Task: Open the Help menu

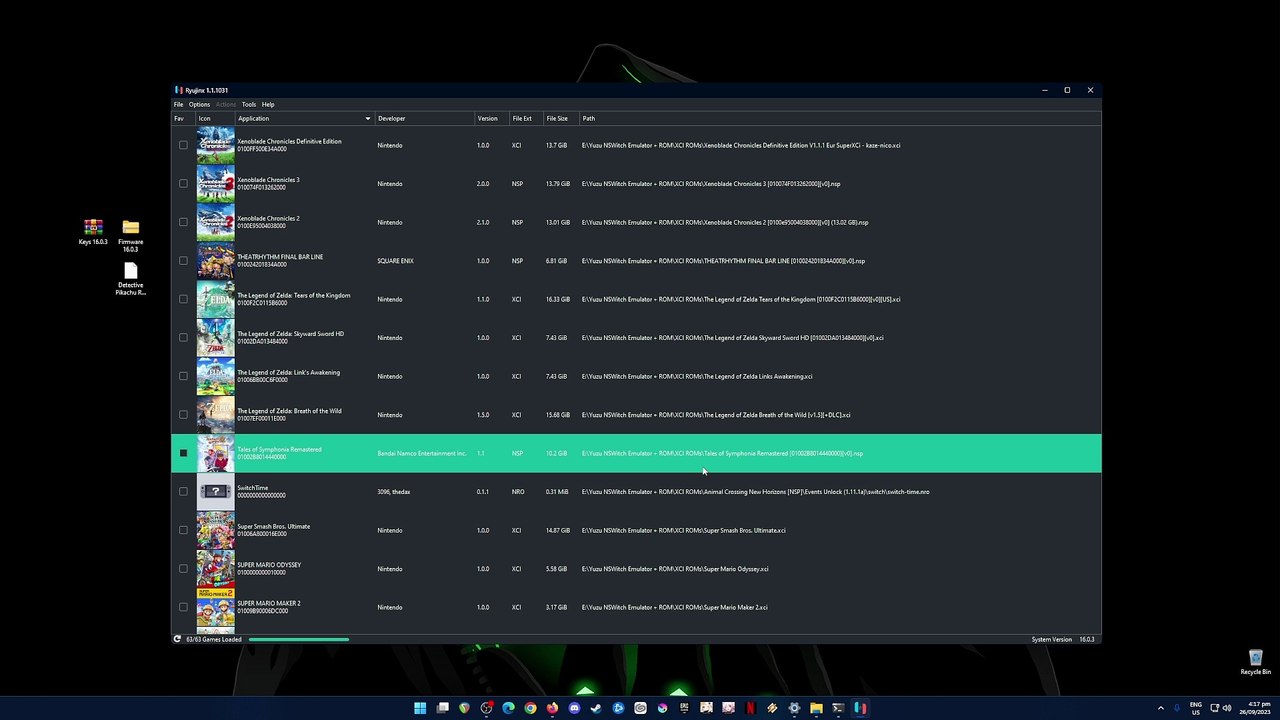Action: pyautogui.click(x=268, y=104)
